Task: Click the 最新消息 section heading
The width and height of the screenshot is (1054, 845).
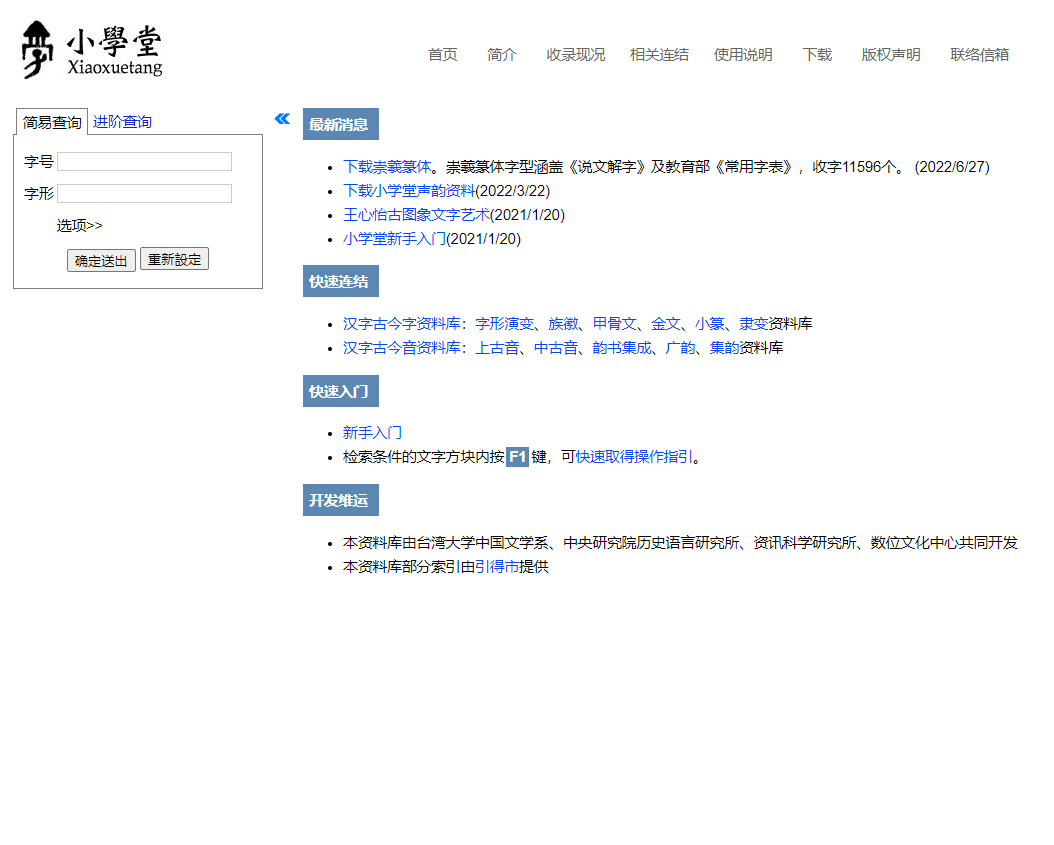Action: pyautogui.click(x=341, y=124)
